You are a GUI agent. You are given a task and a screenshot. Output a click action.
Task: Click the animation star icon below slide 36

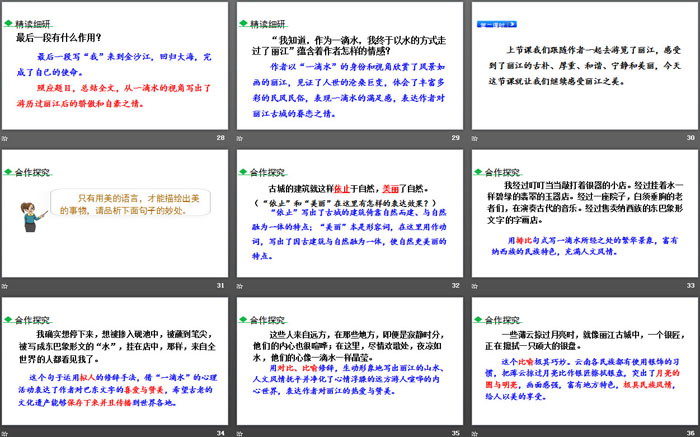(x=474, y=431)
